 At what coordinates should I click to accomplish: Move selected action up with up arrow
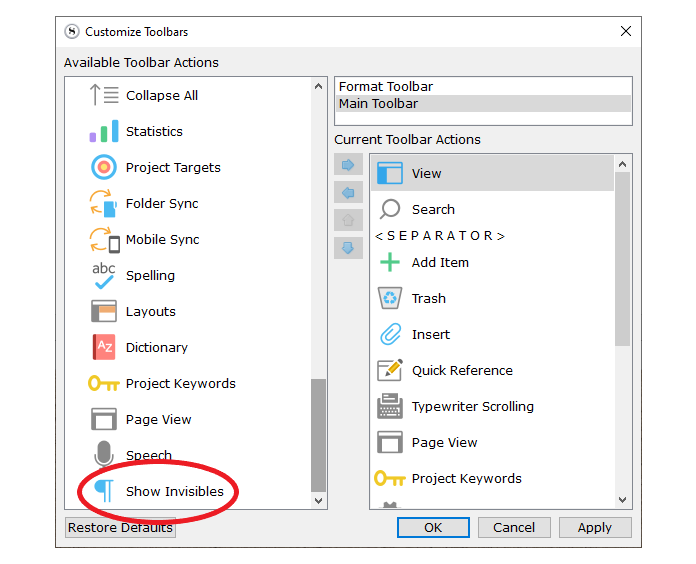click(348, 220)
